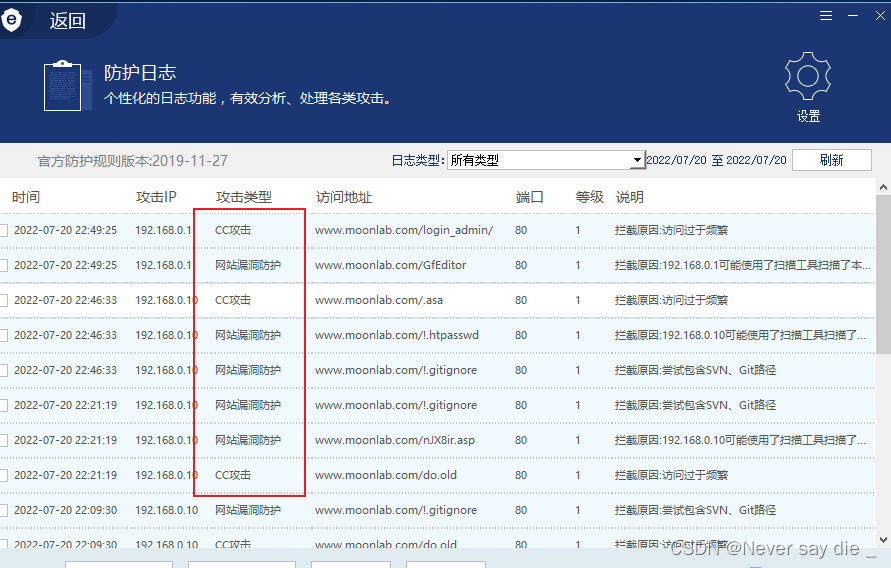The height and width of the screenshot is (568, 891).
Task: Open the 日志类型 所有类型 dropdown
Action: pyautogui.click(x=546, y=160)
